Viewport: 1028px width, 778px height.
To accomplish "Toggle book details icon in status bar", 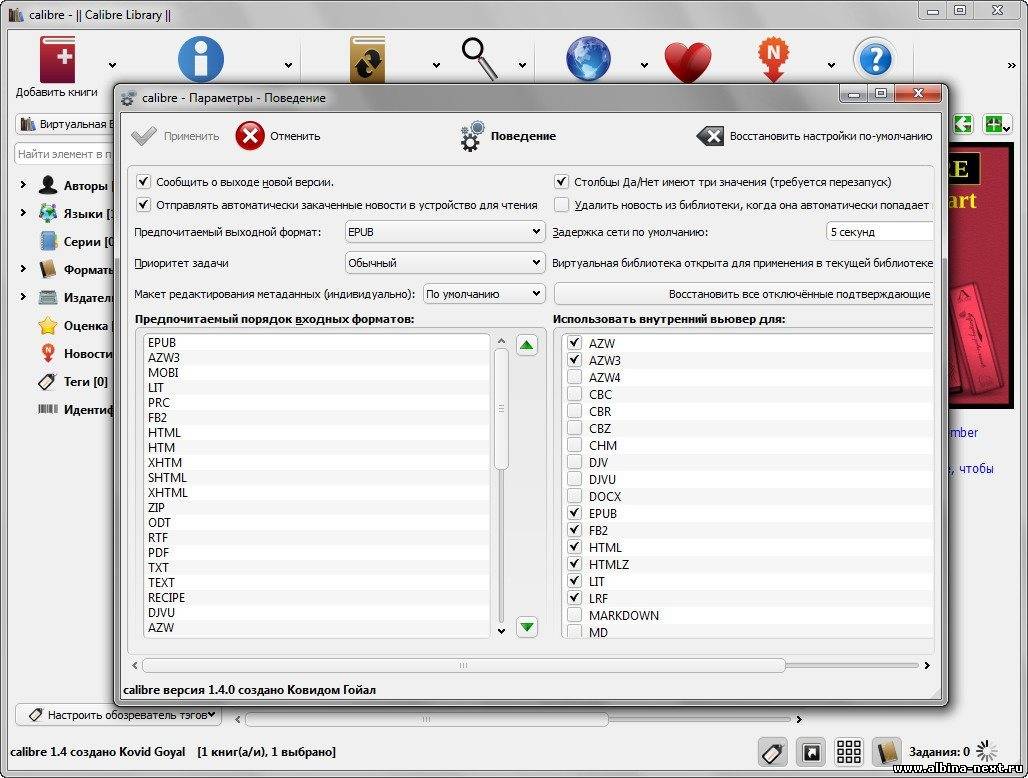I will pyautogui.click(x=886, y=752).
